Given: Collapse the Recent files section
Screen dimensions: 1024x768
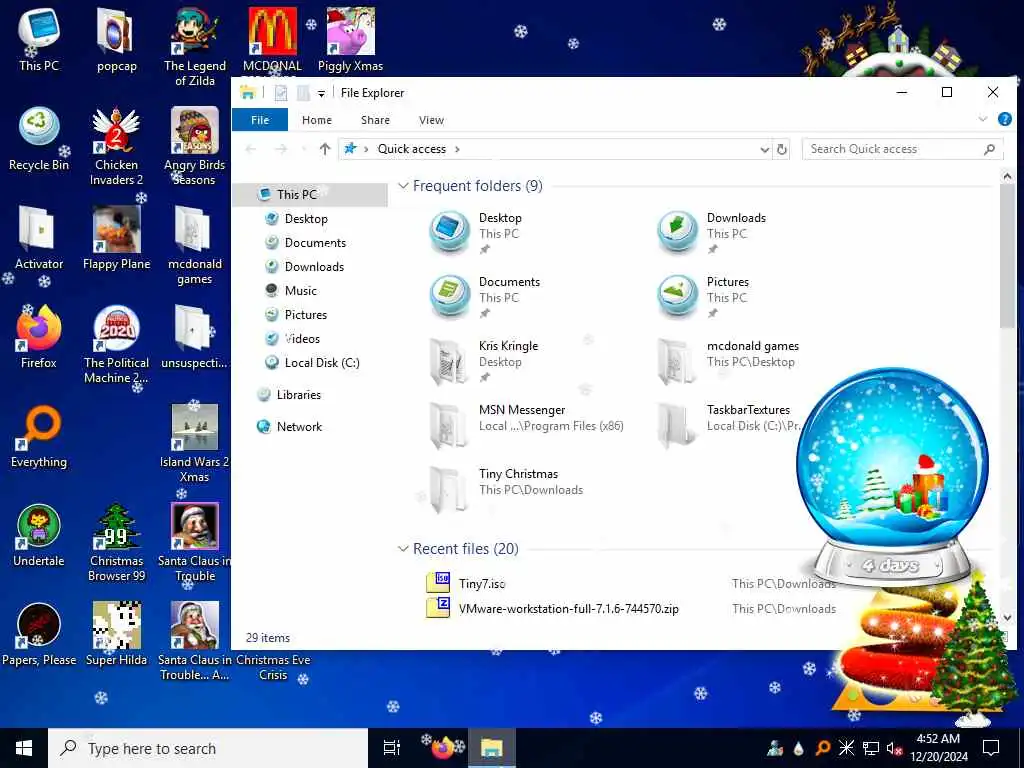Looking at the screenshot, I should 403,549.
